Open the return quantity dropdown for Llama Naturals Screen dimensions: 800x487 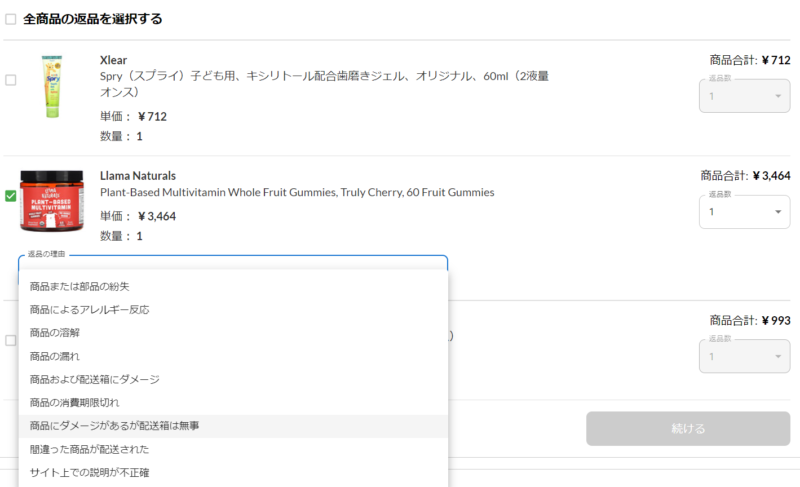744,212
